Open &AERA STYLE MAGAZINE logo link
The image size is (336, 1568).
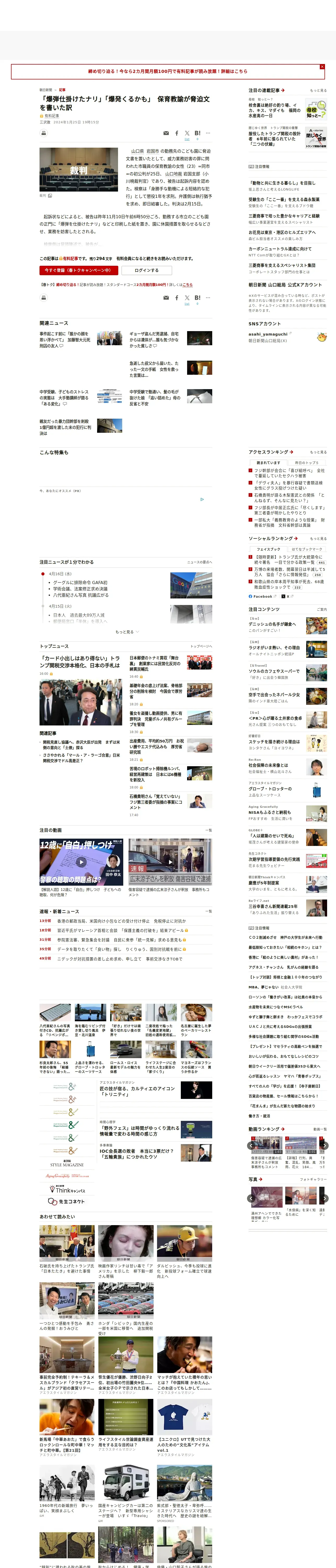[x=66, y=1163]
